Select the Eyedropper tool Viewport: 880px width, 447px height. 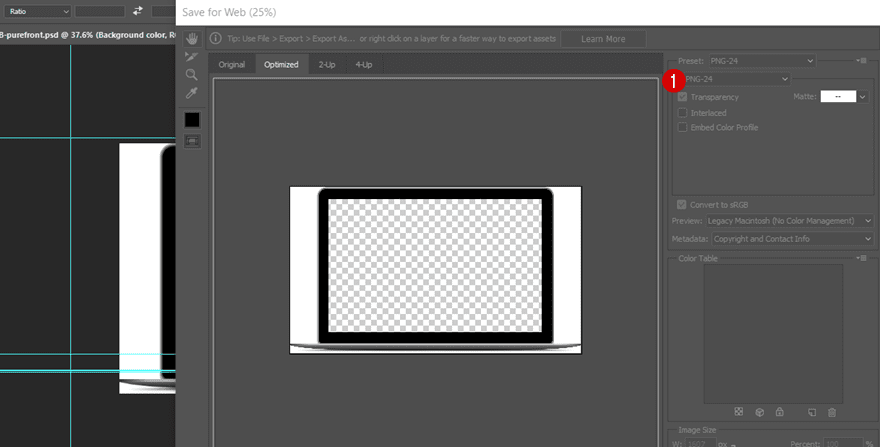click(x=192, y=93)
